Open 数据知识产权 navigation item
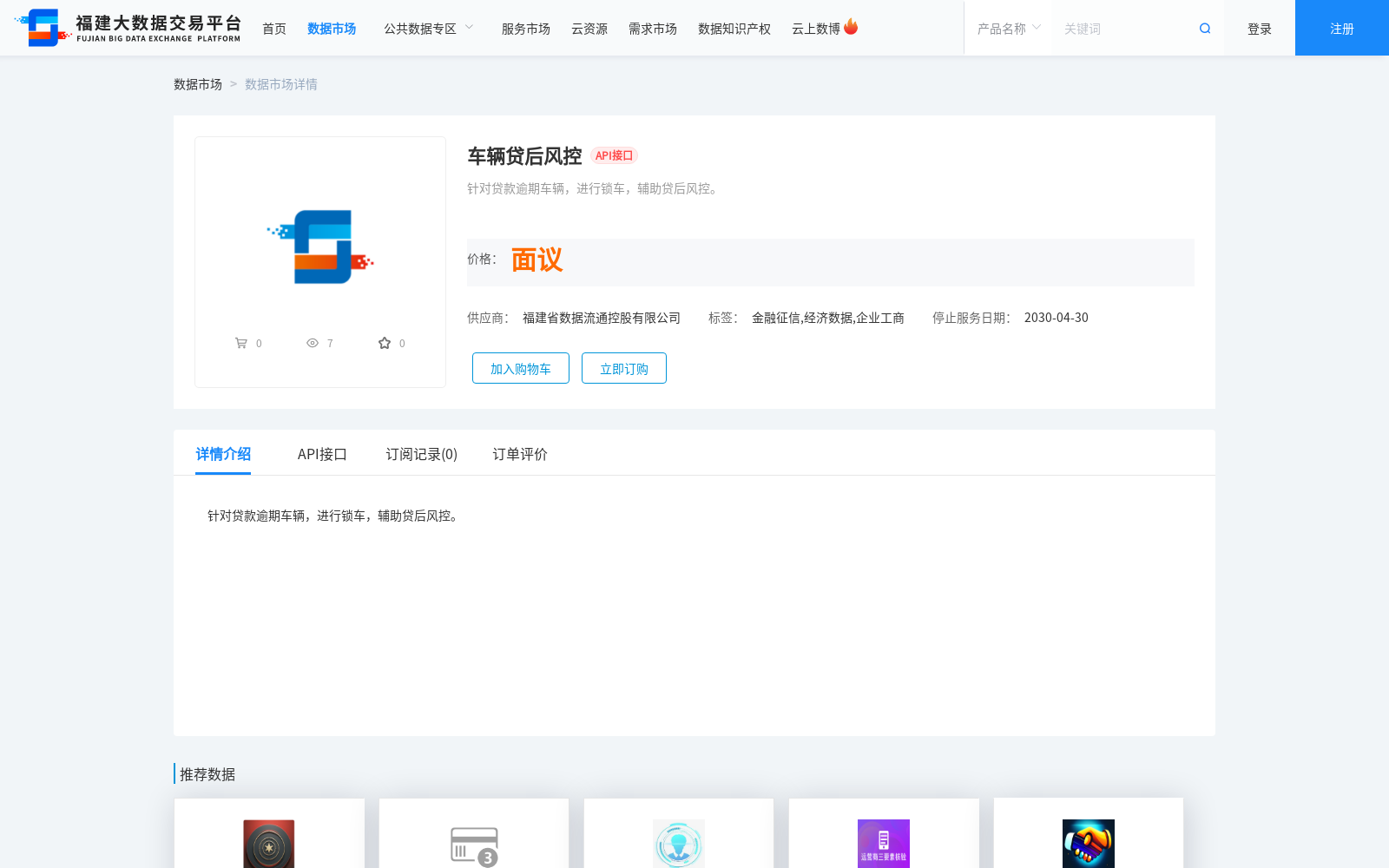1389x868 pixels. click(x=734, y=29)
